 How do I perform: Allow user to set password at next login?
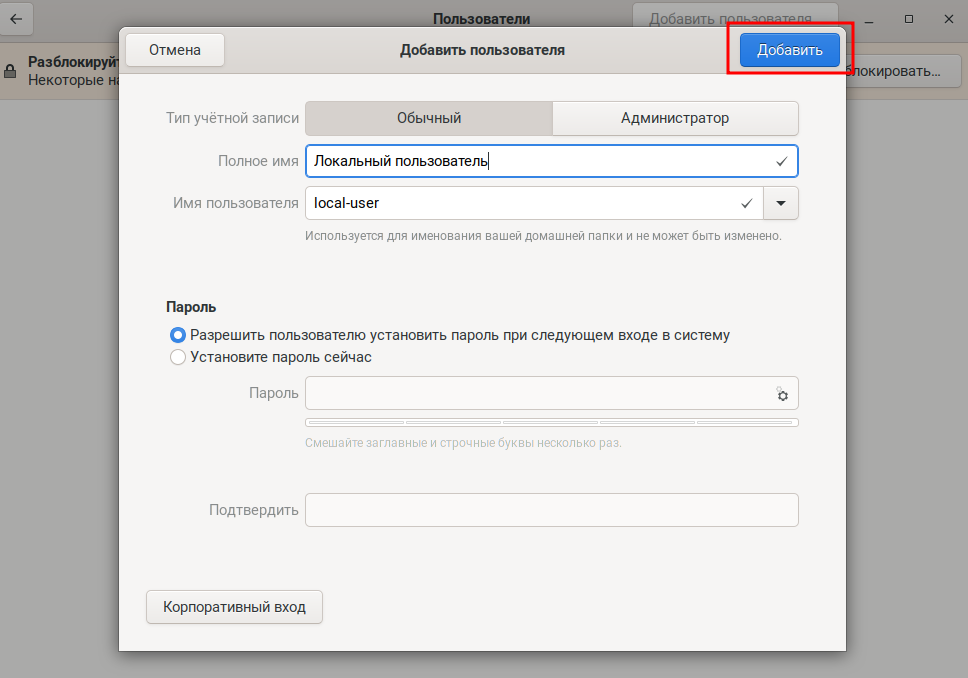pos(178,336)
